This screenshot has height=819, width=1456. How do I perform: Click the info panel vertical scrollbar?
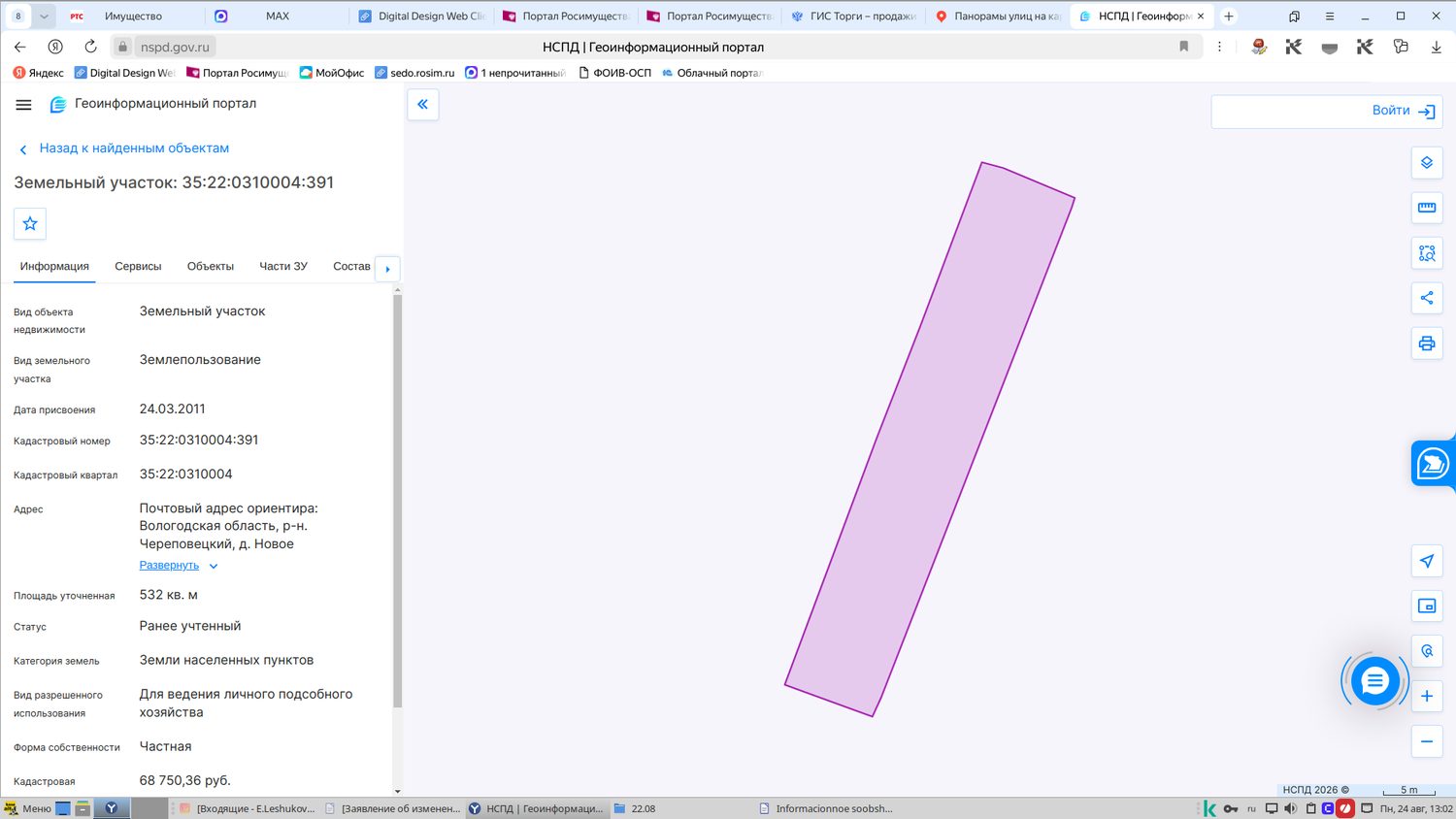click(x=397, y=501)
